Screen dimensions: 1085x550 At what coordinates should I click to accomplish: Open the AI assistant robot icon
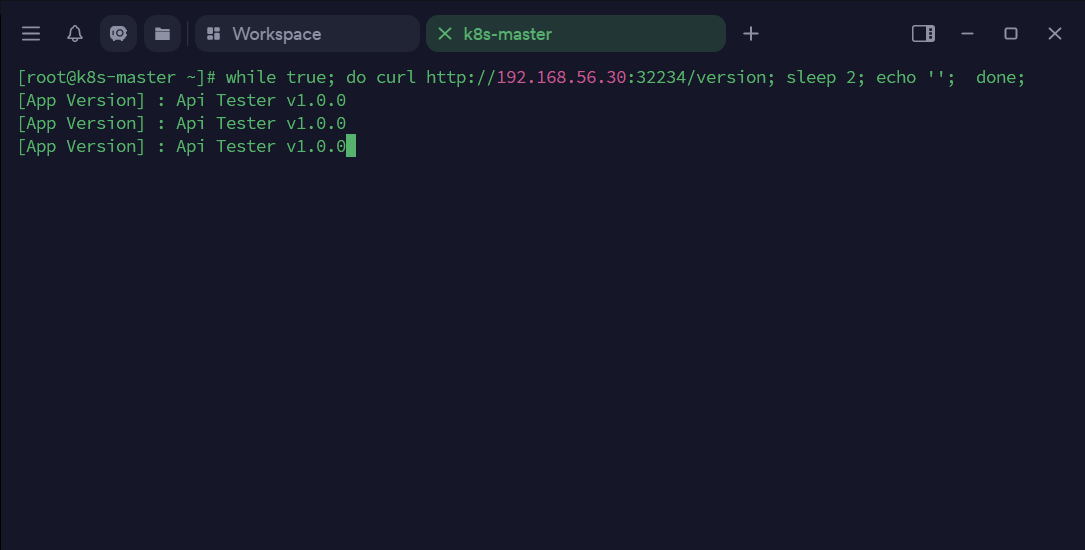(118, 34)
